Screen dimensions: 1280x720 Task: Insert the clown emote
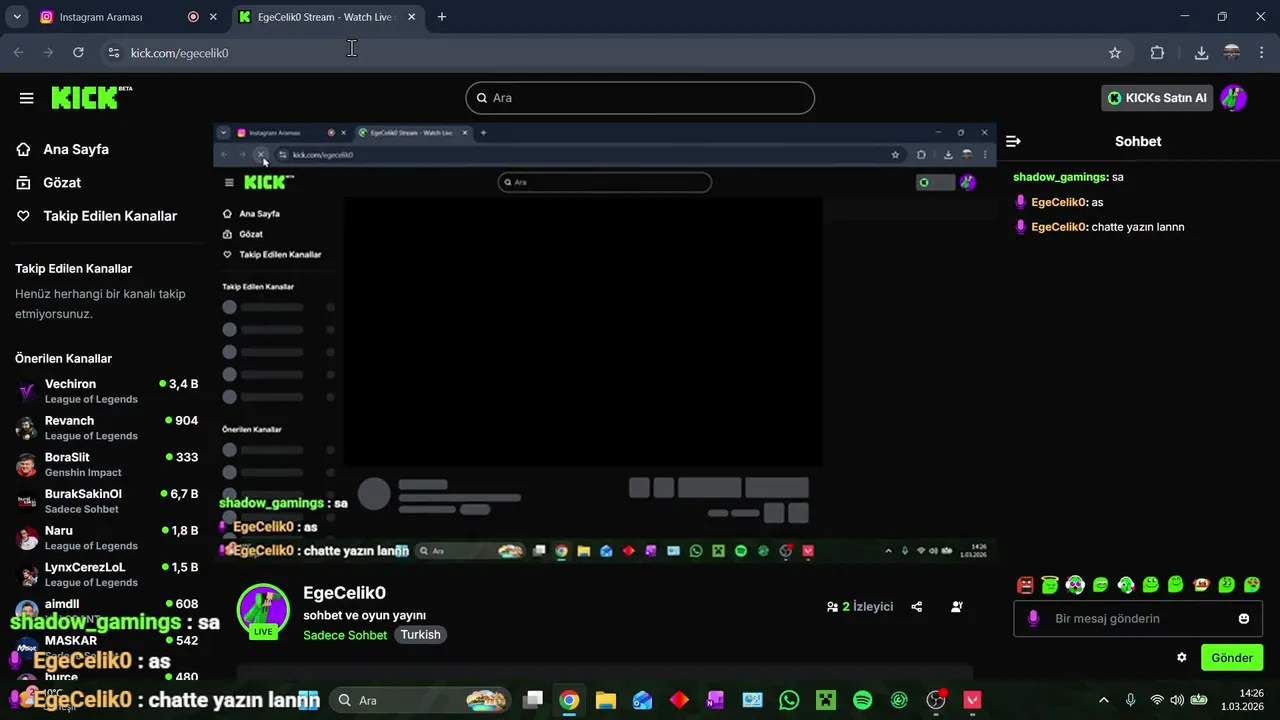[x=1202, y=585]
